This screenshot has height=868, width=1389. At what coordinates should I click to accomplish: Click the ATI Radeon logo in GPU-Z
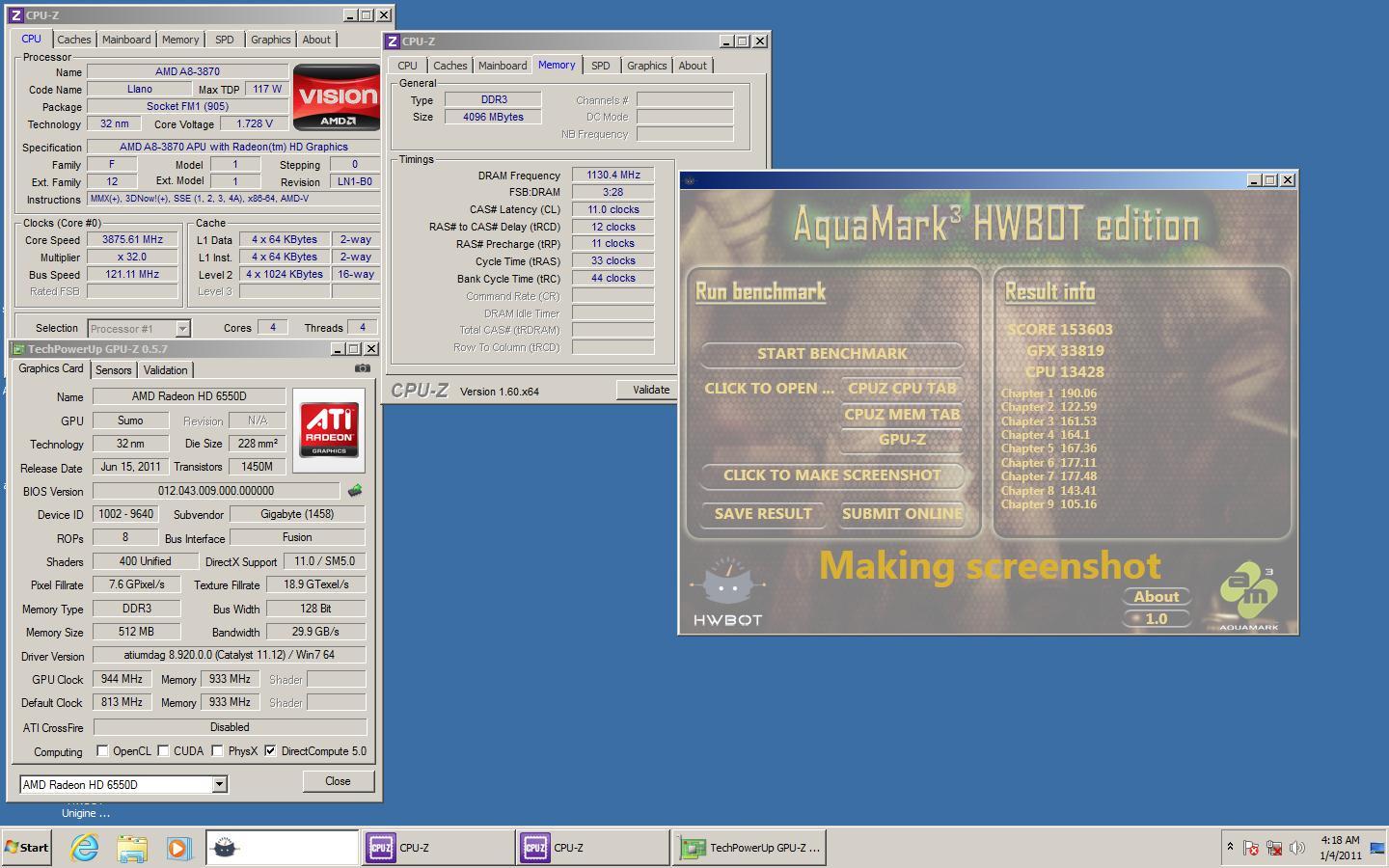329,430
